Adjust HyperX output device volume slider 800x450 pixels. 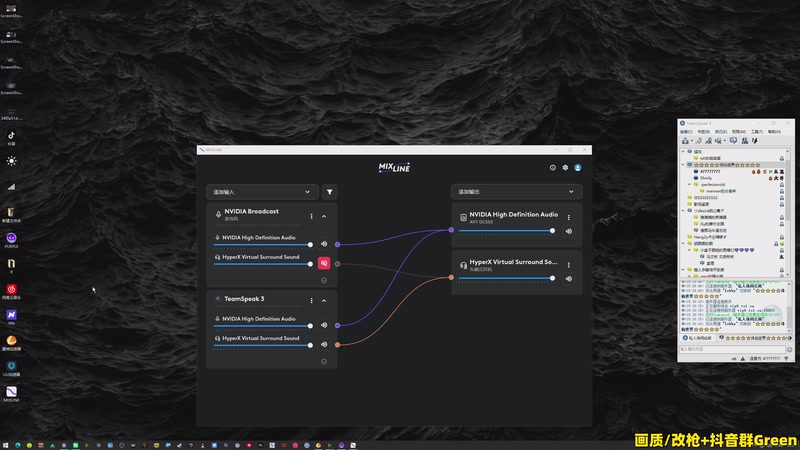point(507,278)
